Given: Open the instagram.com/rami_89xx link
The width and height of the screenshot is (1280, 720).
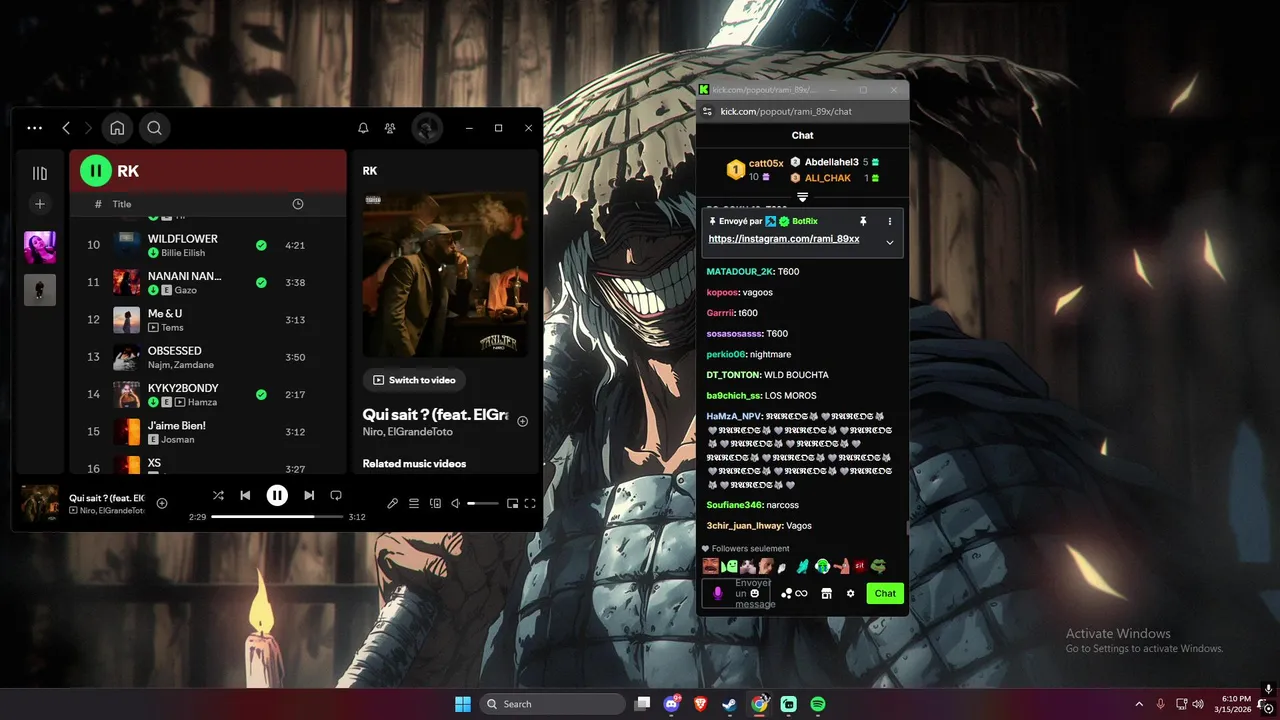Looking at the screenshot, I should pos(784,239).
